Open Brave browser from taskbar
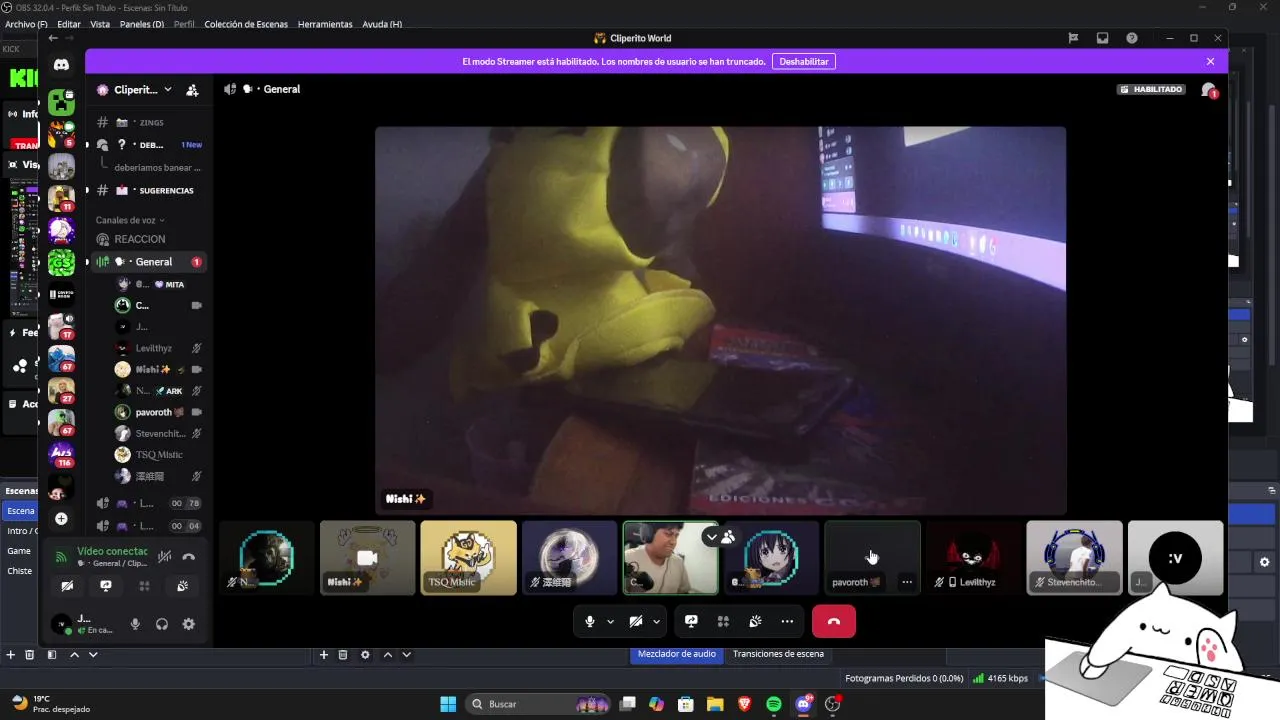This screenshot has width=1280, height=720. [x=744, y=704]
